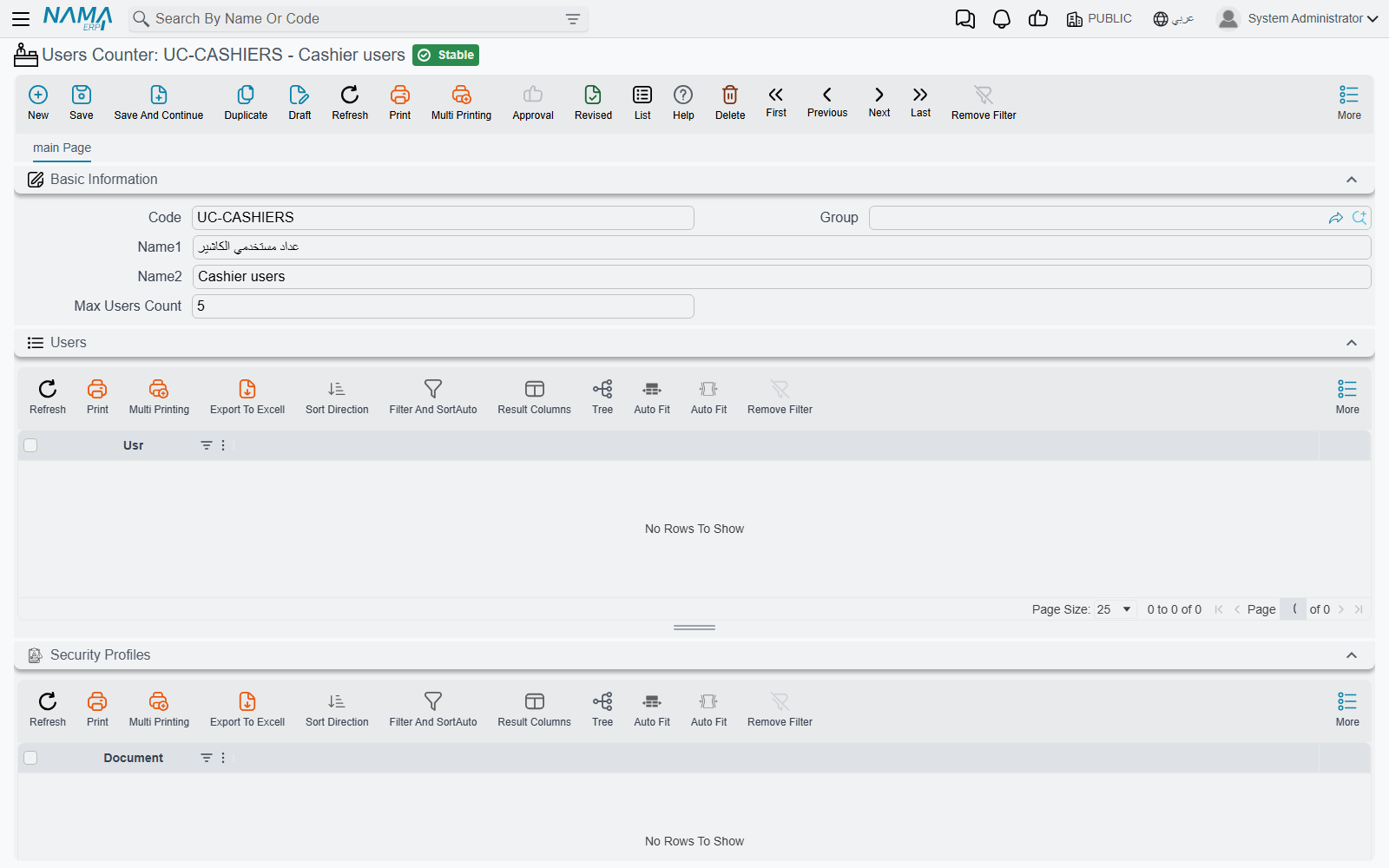Open More options in main toolbar
The image size is (1389, 868).
[x=1349, y=102]
